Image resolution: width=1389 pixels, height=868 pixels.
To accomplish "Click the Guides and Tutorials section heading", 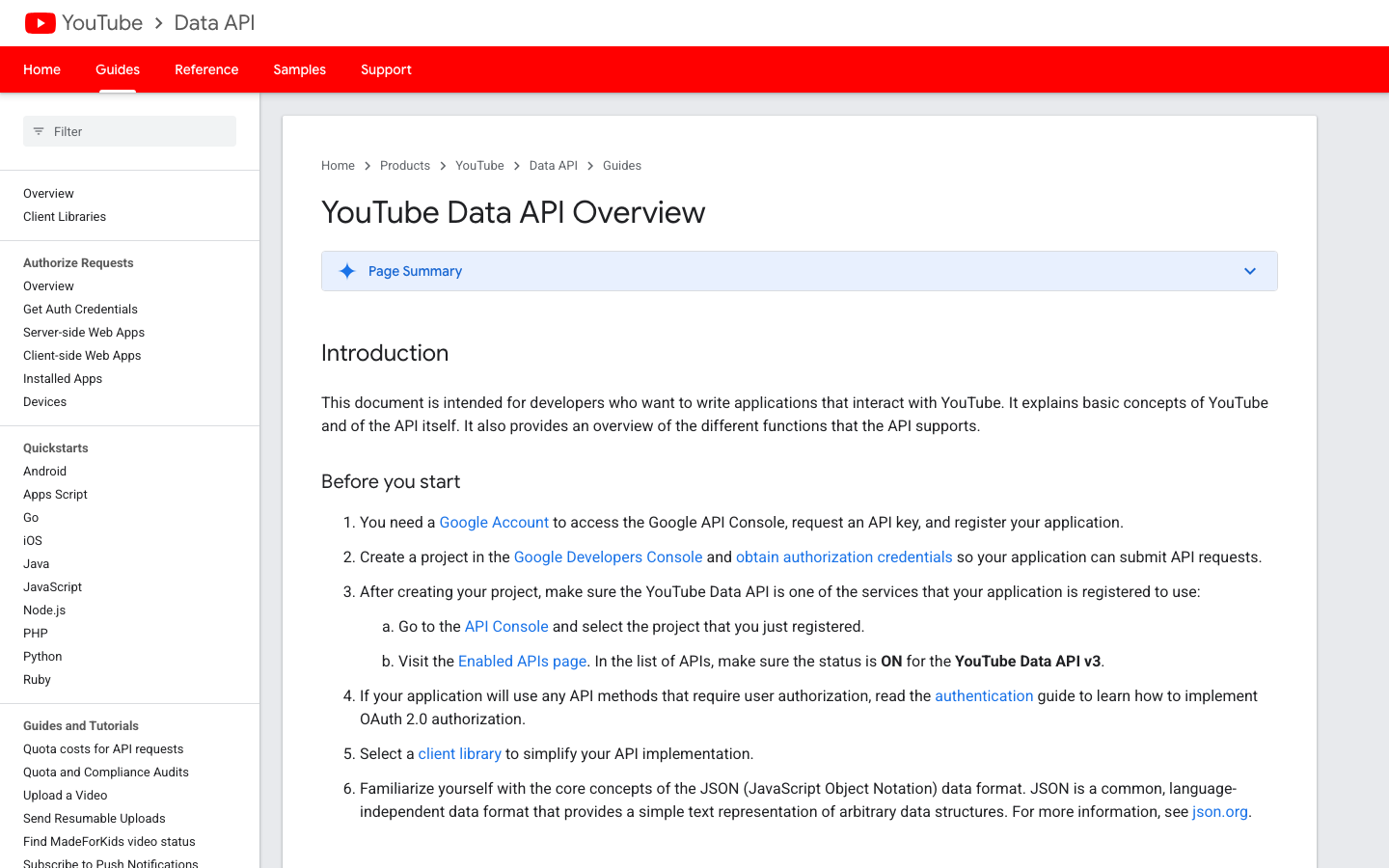I will [x=81, y=726].
